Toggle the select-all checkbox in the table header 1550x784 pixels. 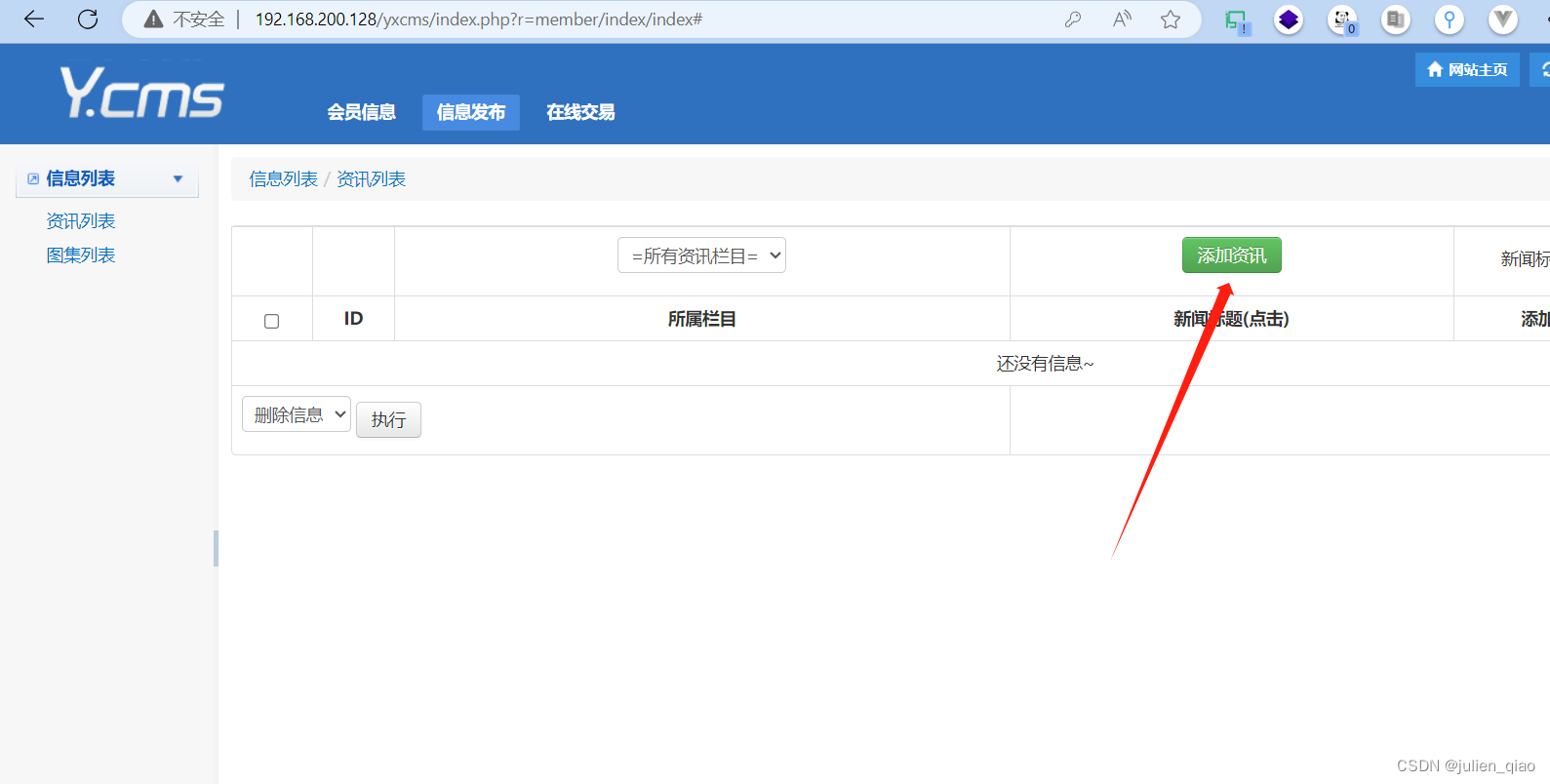tap(272, 321)
